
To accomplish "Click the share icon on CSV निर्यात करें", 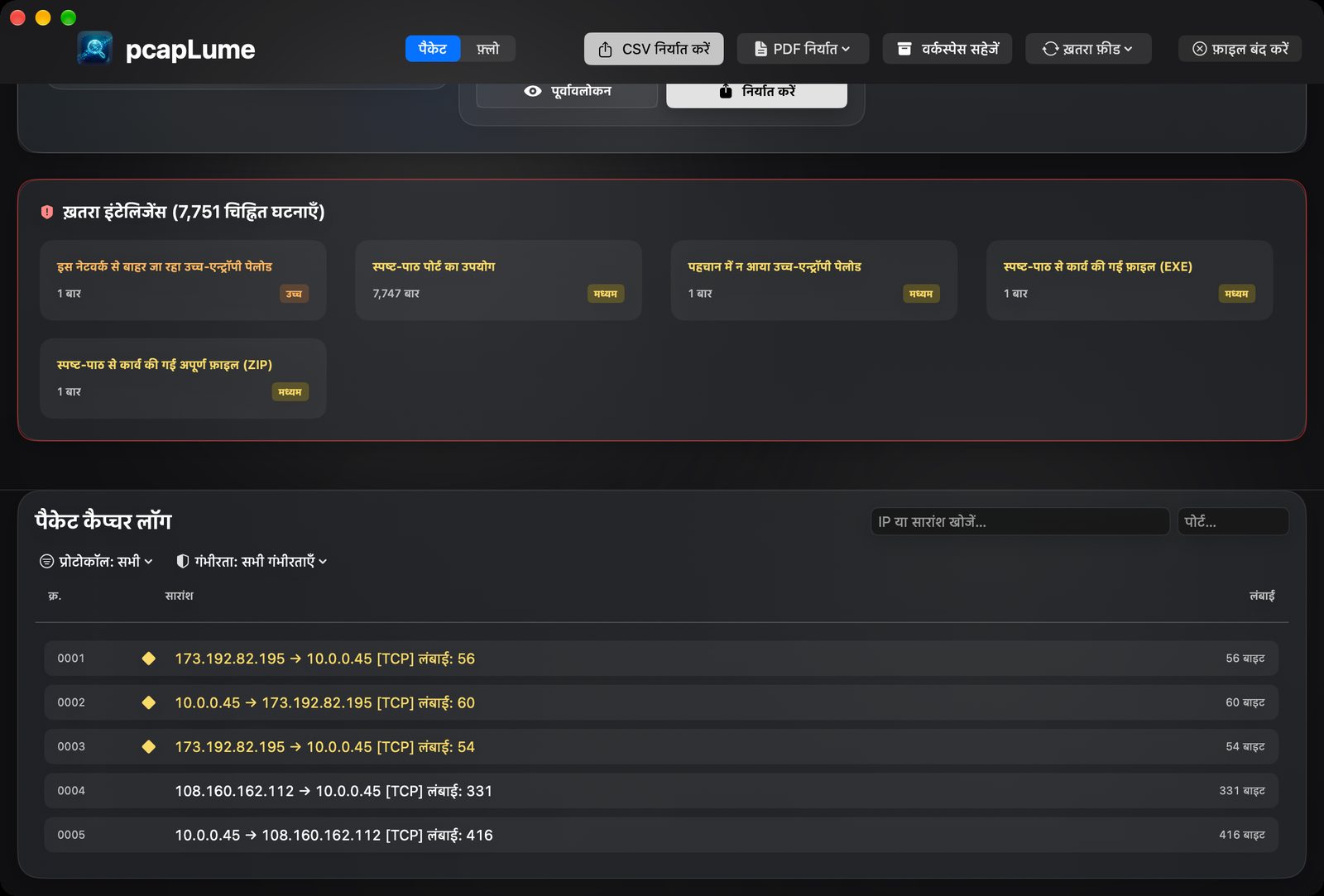I will pos(605,50).
